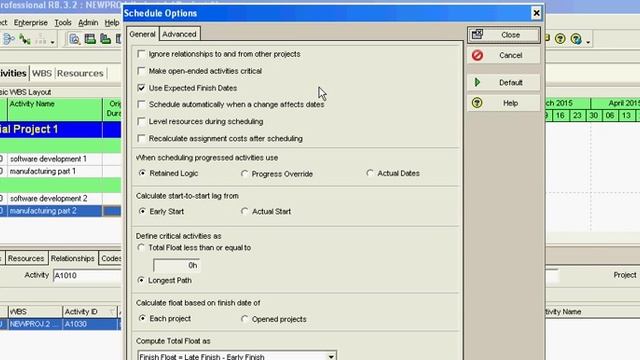Enable Ignore relationships to other projects checkbox
This screenshot has width=640, height=360.
click(141, 54)
